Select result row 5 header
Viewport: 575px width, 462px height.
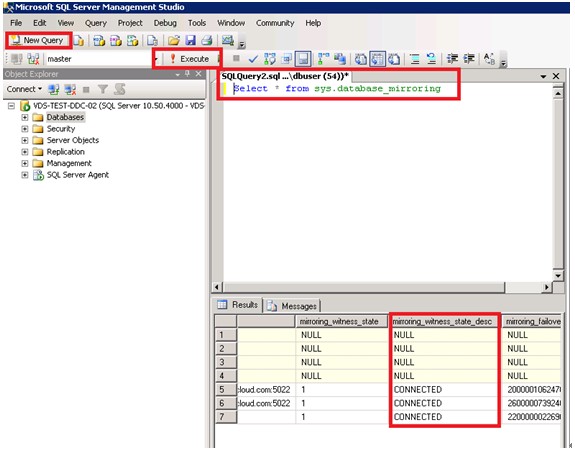point(226,389)
